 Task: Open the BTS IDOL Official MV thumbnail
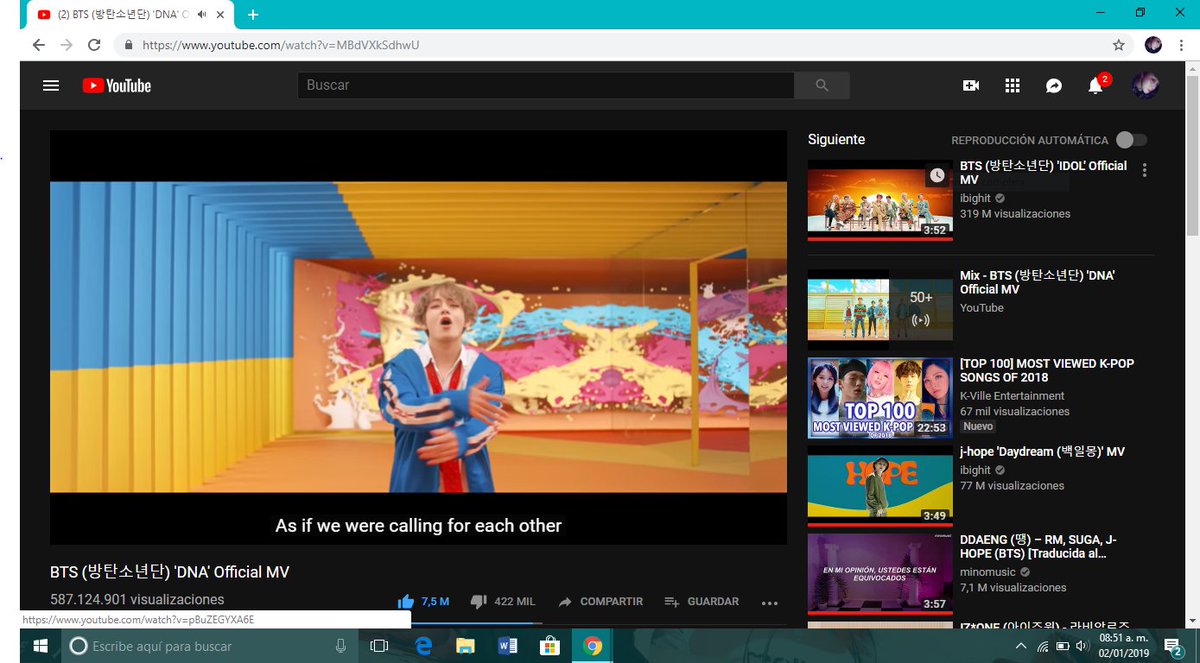click(x=880, y=200)
